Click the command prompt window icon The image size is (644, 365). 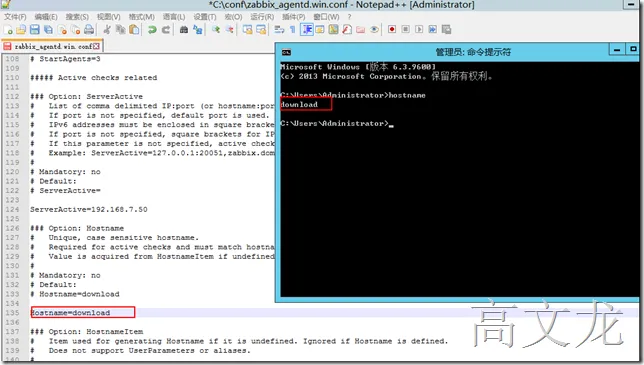(286, 52)
